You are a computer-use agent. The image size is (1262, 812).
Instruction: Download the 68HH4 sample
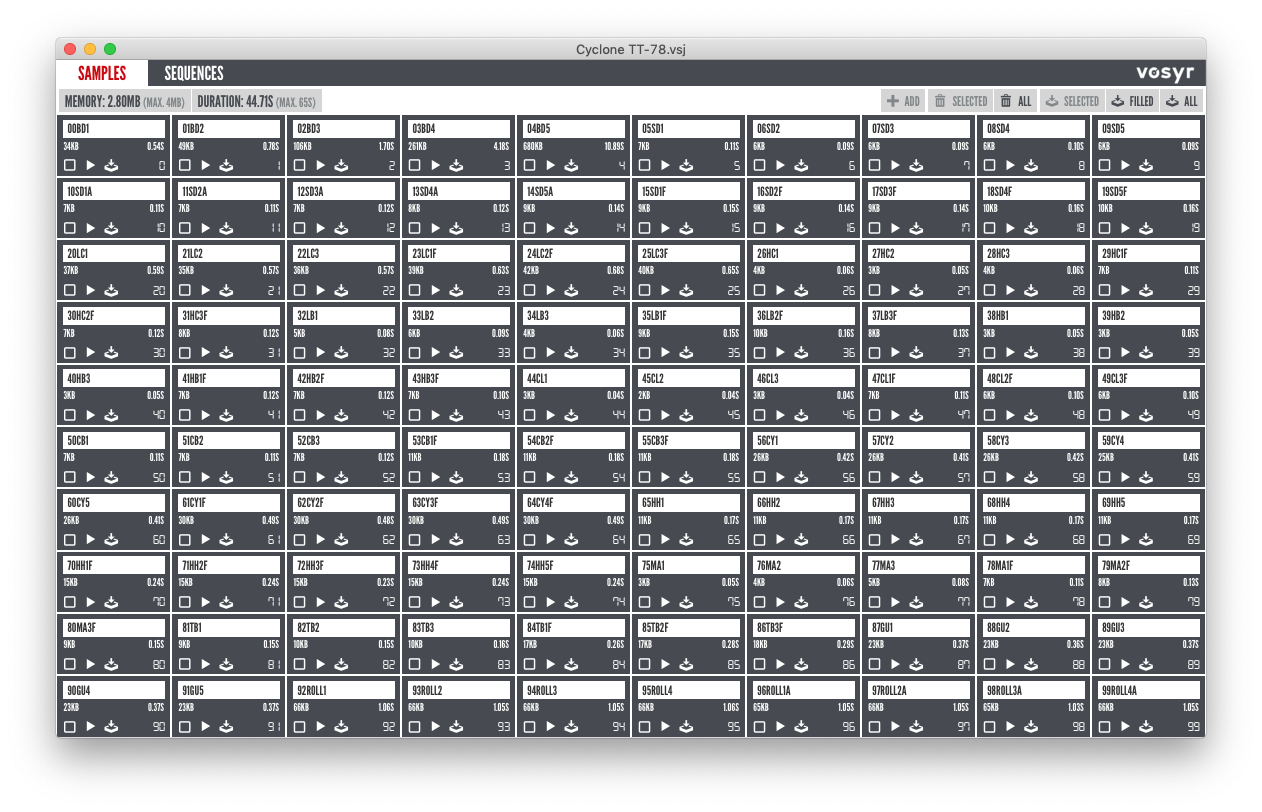[x=1031, y=539]
